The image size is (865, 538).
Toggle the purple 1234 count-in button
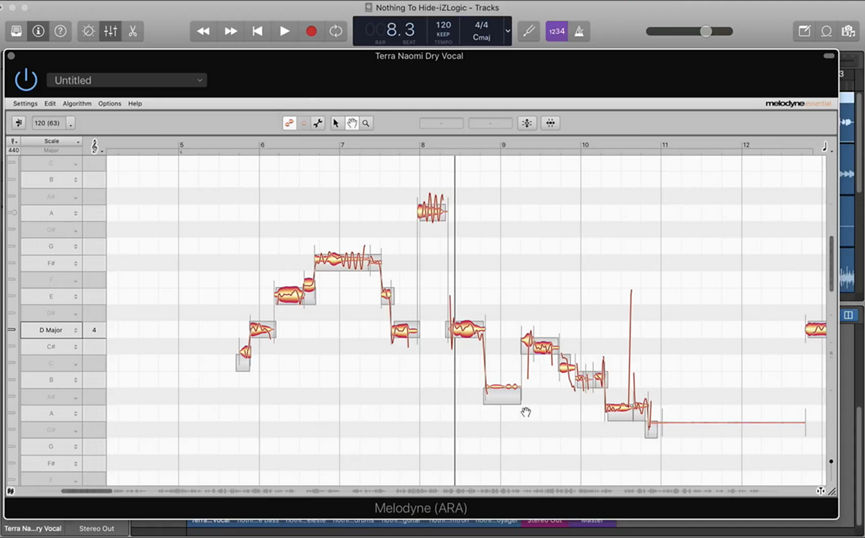tap(557, 31)
